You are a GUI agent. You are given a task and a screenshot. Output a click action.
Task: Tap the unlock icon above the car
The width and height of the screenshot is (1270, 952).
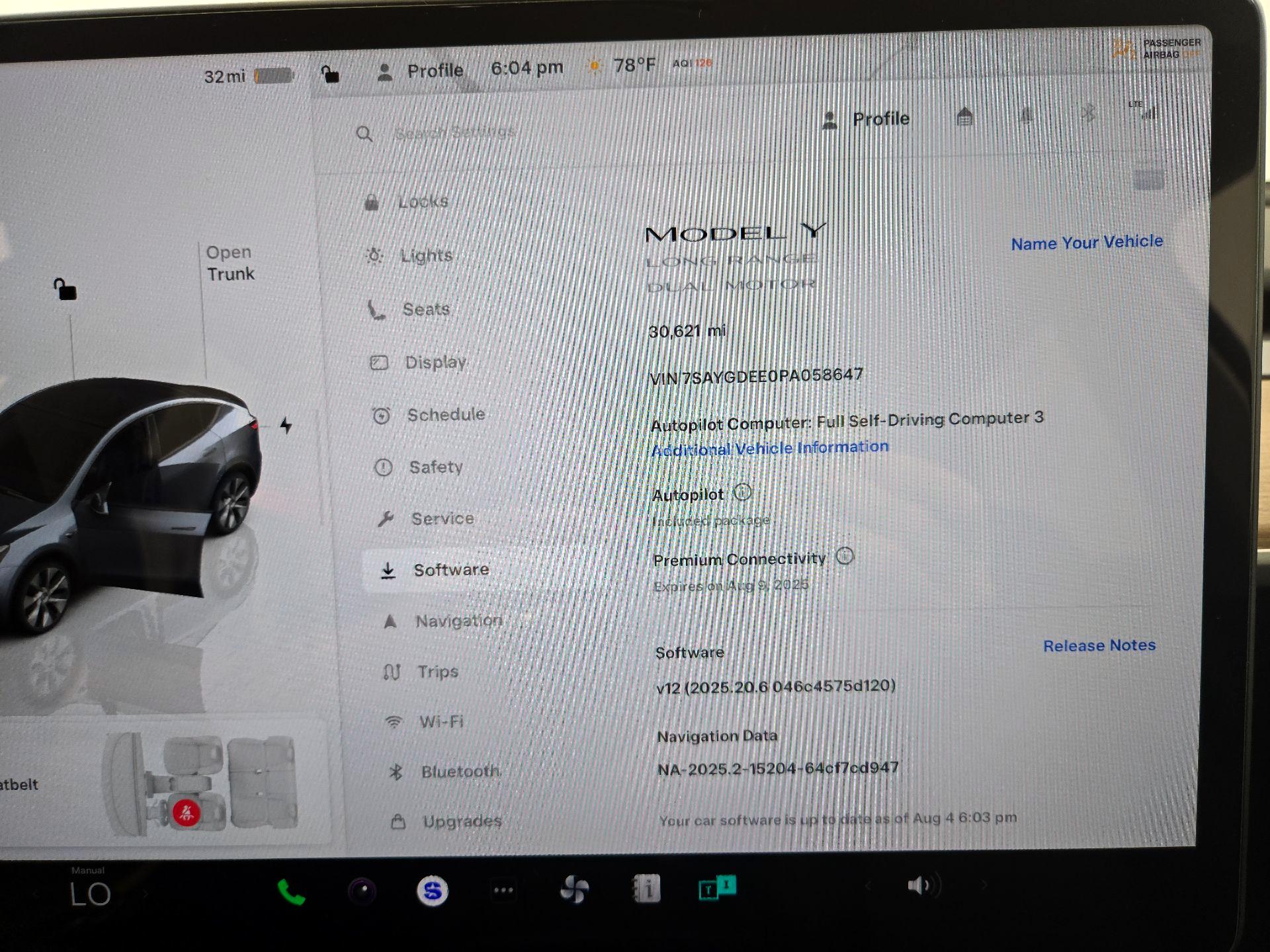tap(65, 289)
